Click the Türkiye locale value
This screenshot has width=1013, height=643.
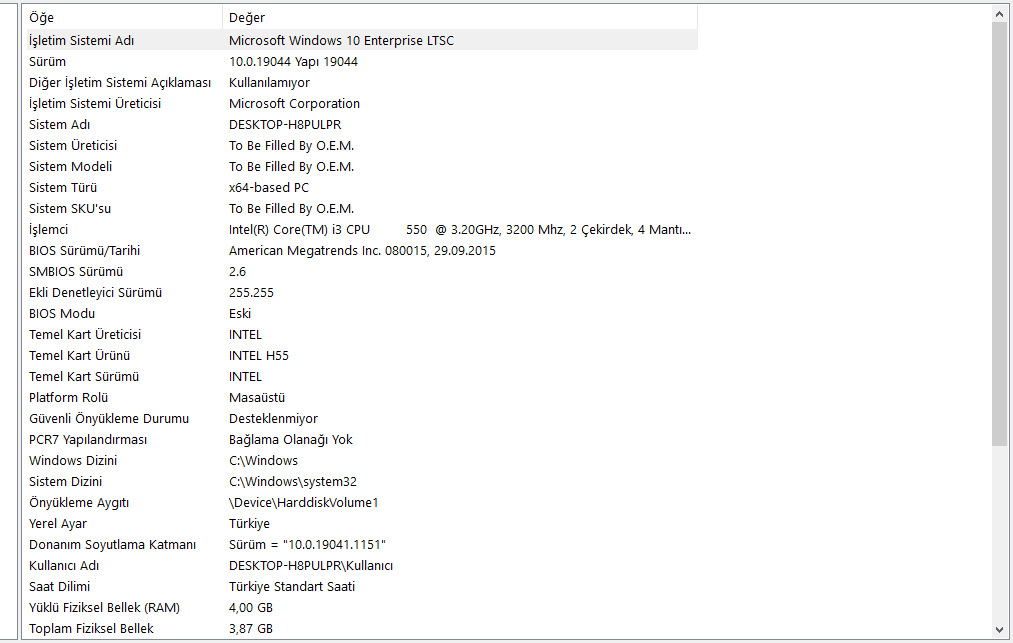click(x=249, y=523)
